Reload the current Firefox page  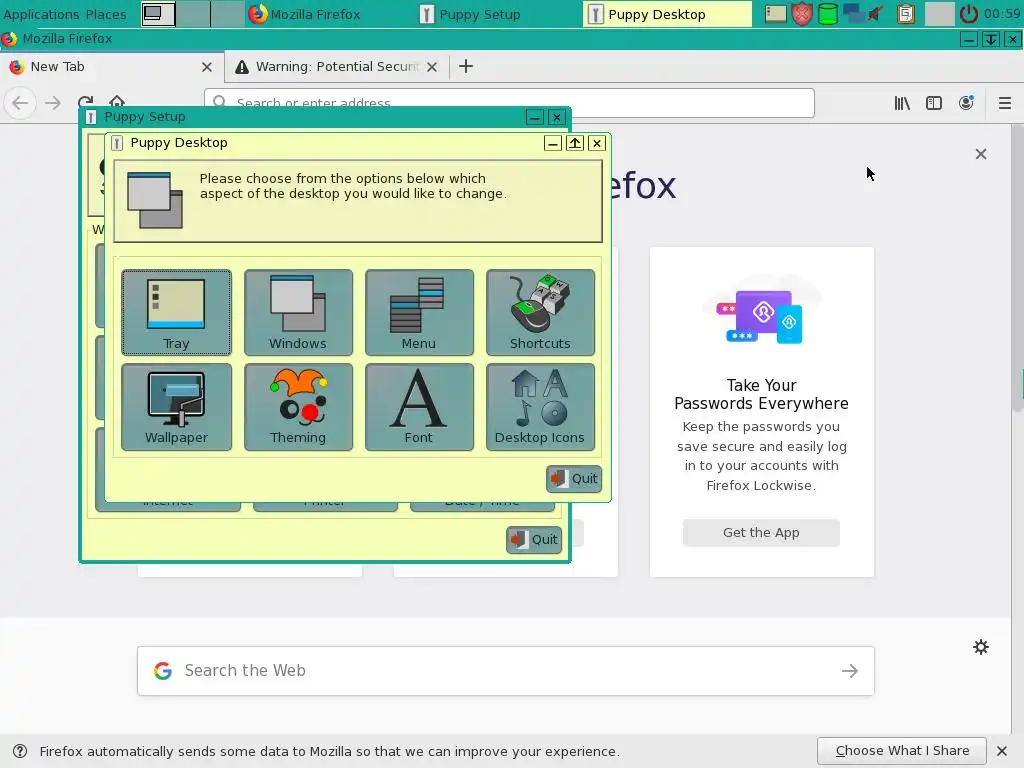[x=85, y=101]
